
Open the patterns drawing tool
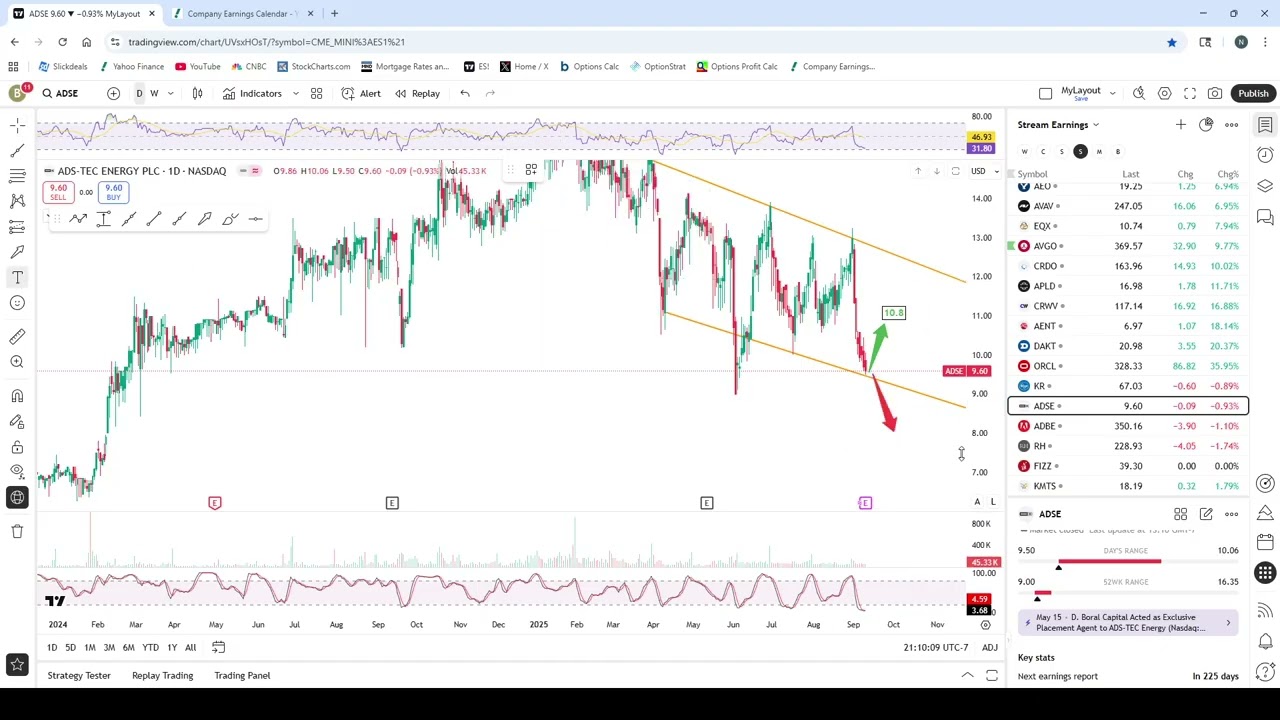click(17, 201)
